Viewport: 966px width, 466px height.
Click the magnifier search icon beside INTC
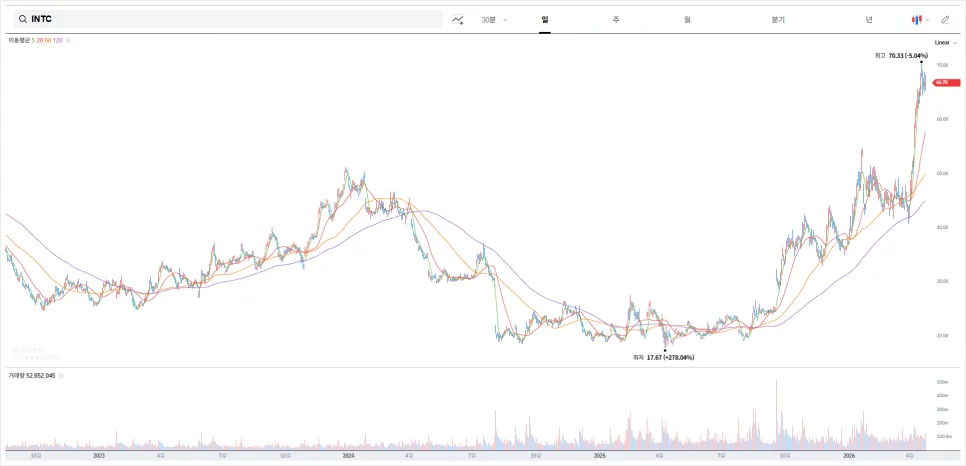click(22, 19)
